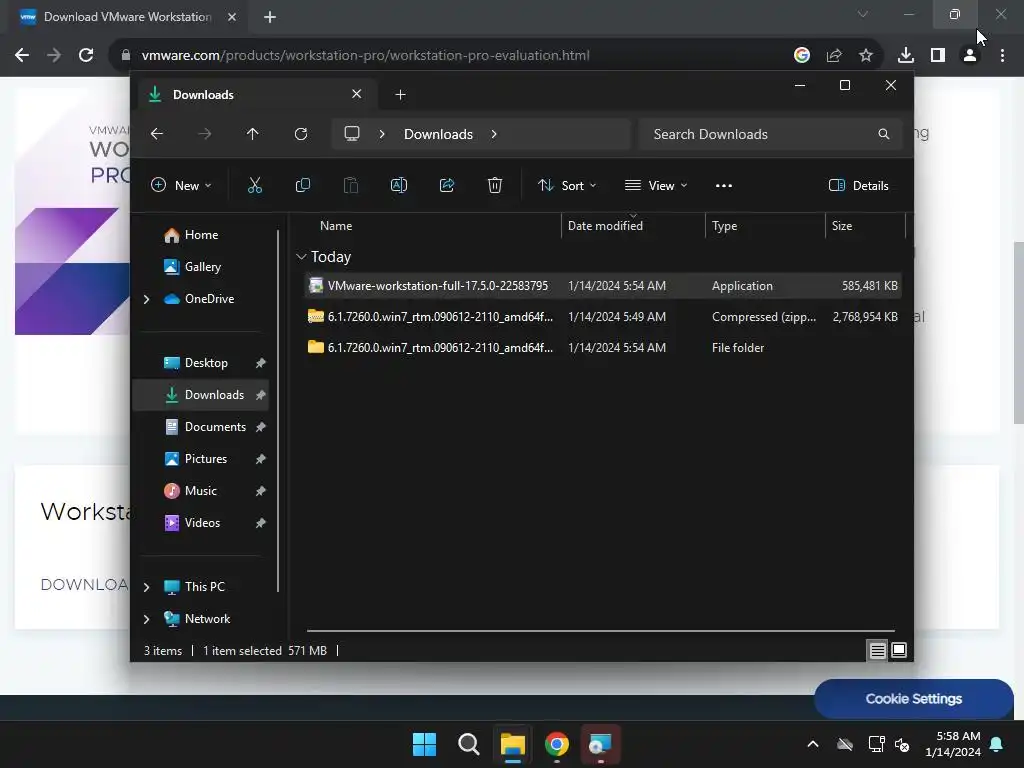1024x768 pixels.
Task: Close the VMware Chrome tab
Action: 232,17
